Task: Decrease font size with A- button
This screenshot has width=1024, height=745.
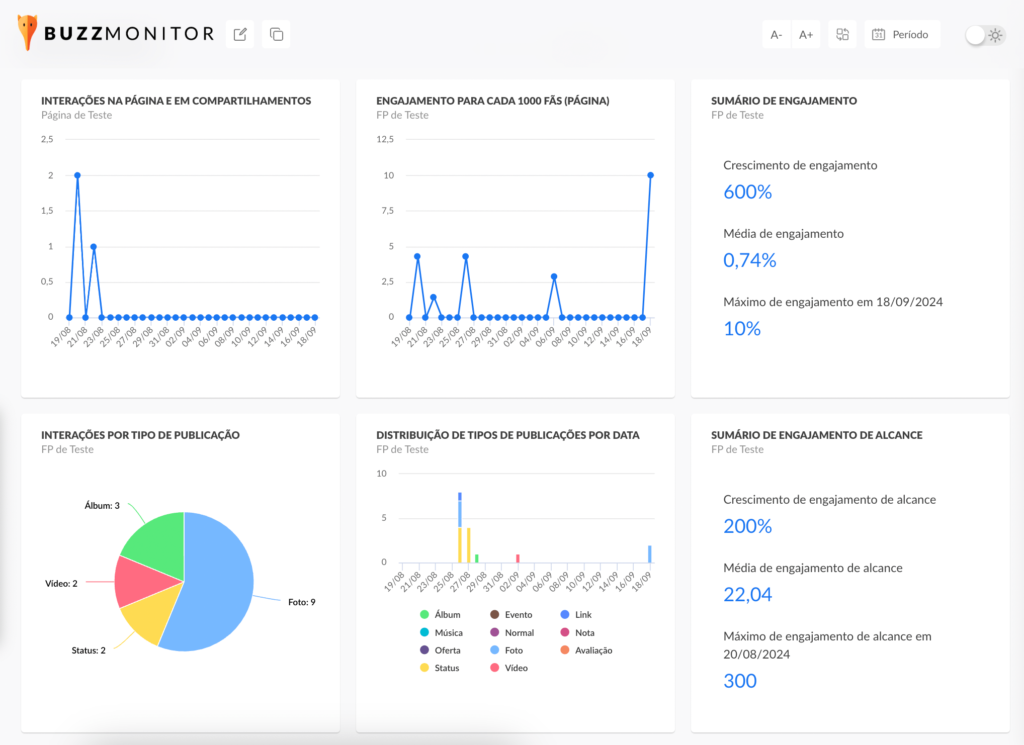Action: pyautogui.click(x=776, y=34)
